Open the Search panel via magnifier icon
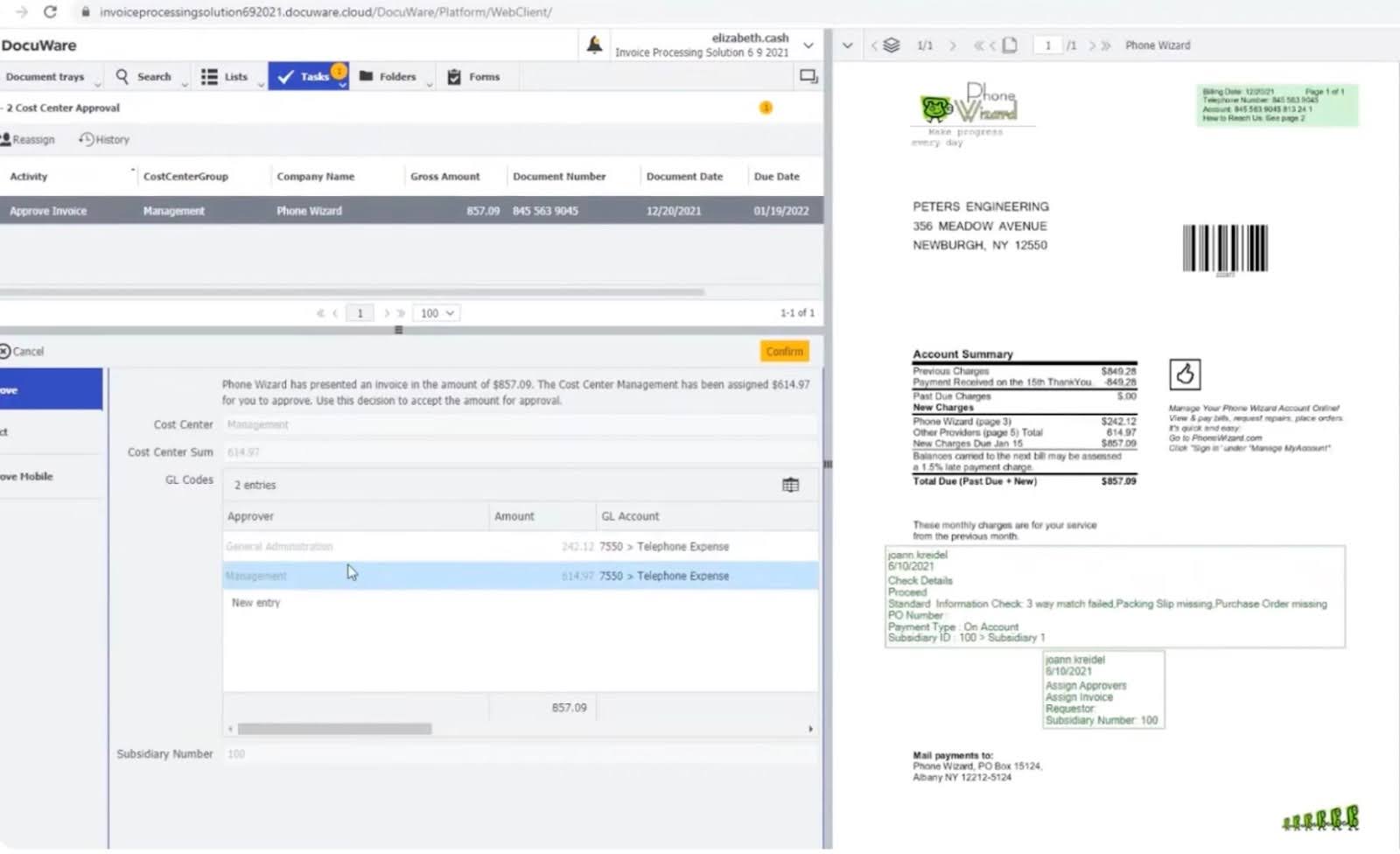This screenshot has width=1400, height=854. [x=122, y=77]
